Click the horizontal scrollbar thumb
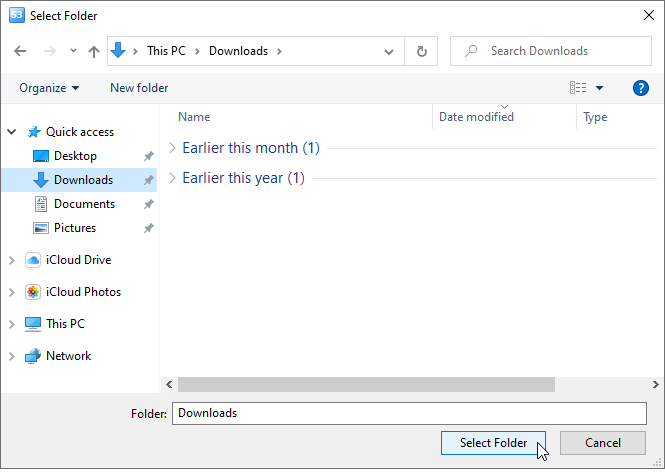The width and height of the screenshot is (665, 474). click(x=366, y=385)
